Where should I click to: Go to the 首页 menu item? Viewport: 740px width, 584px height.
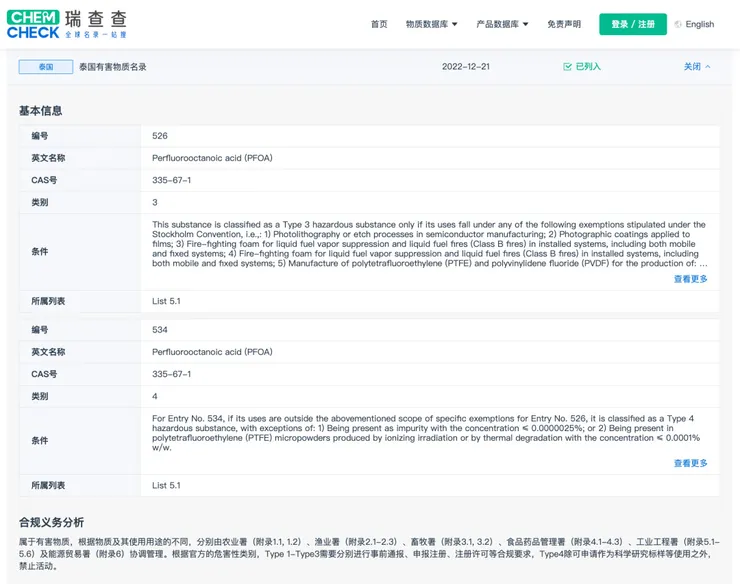click(x=379, y=24)
